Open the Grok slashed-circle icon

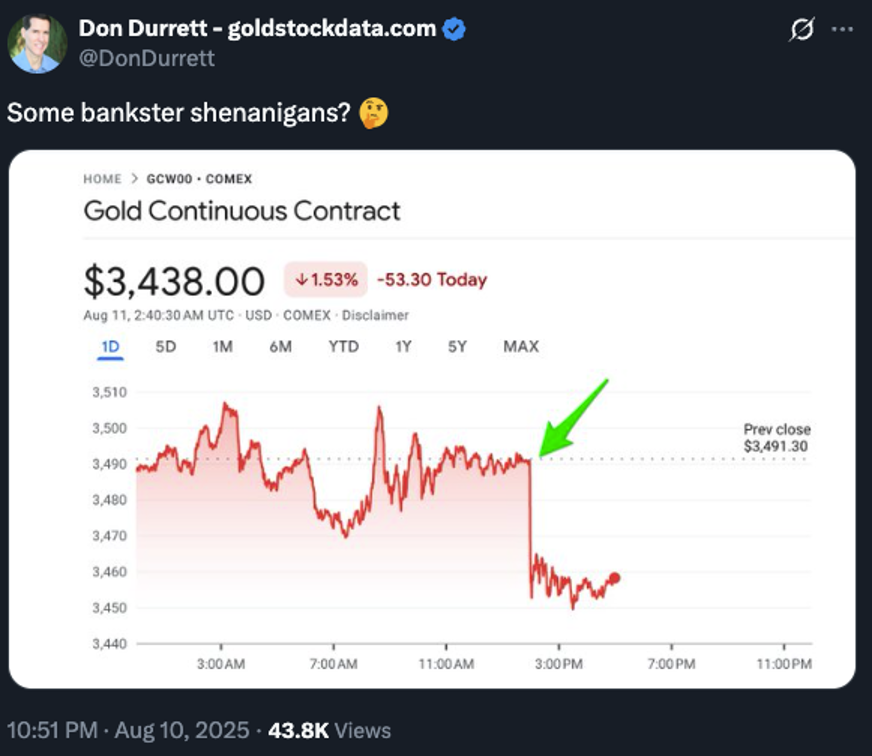(801, 29)
